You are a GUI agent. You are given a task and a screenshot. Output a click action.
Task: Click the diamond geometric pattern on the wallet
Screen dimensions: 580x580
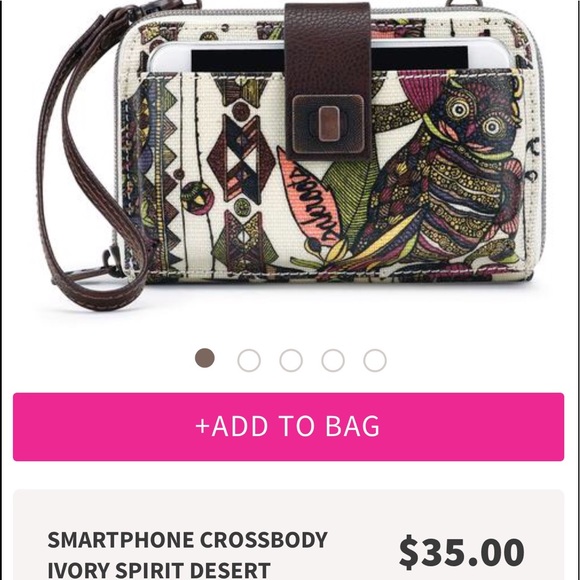click(x=241, y=157)
